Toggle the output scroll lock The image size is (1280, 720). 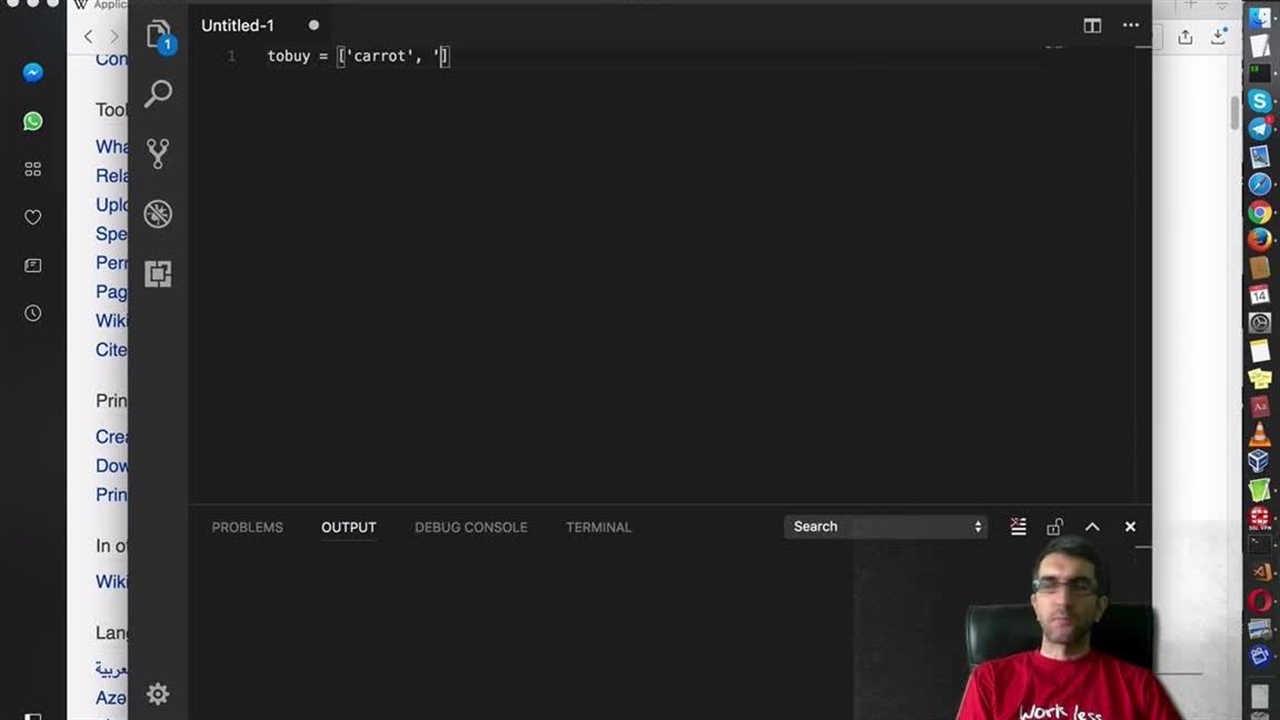click(x=1055, y=527)
